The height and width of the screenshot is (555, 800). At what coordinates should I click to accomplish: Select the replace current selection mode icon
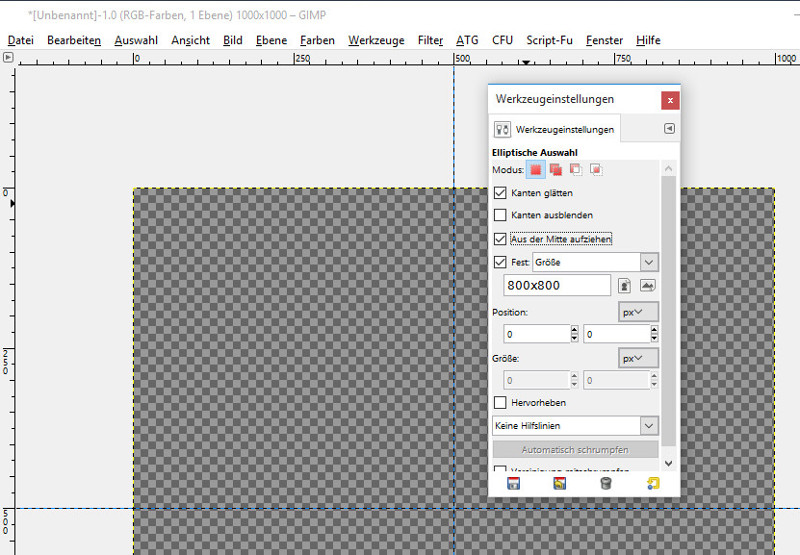536,170
